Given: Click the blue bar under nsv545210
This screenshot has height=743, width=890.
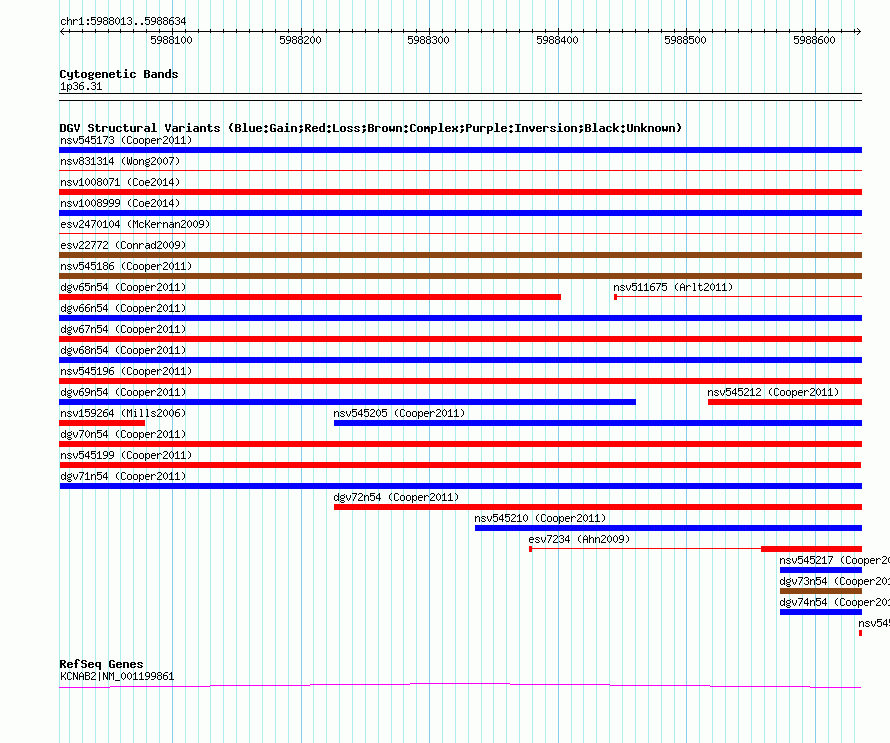Looking at the screenshot, I should point(668,528).
